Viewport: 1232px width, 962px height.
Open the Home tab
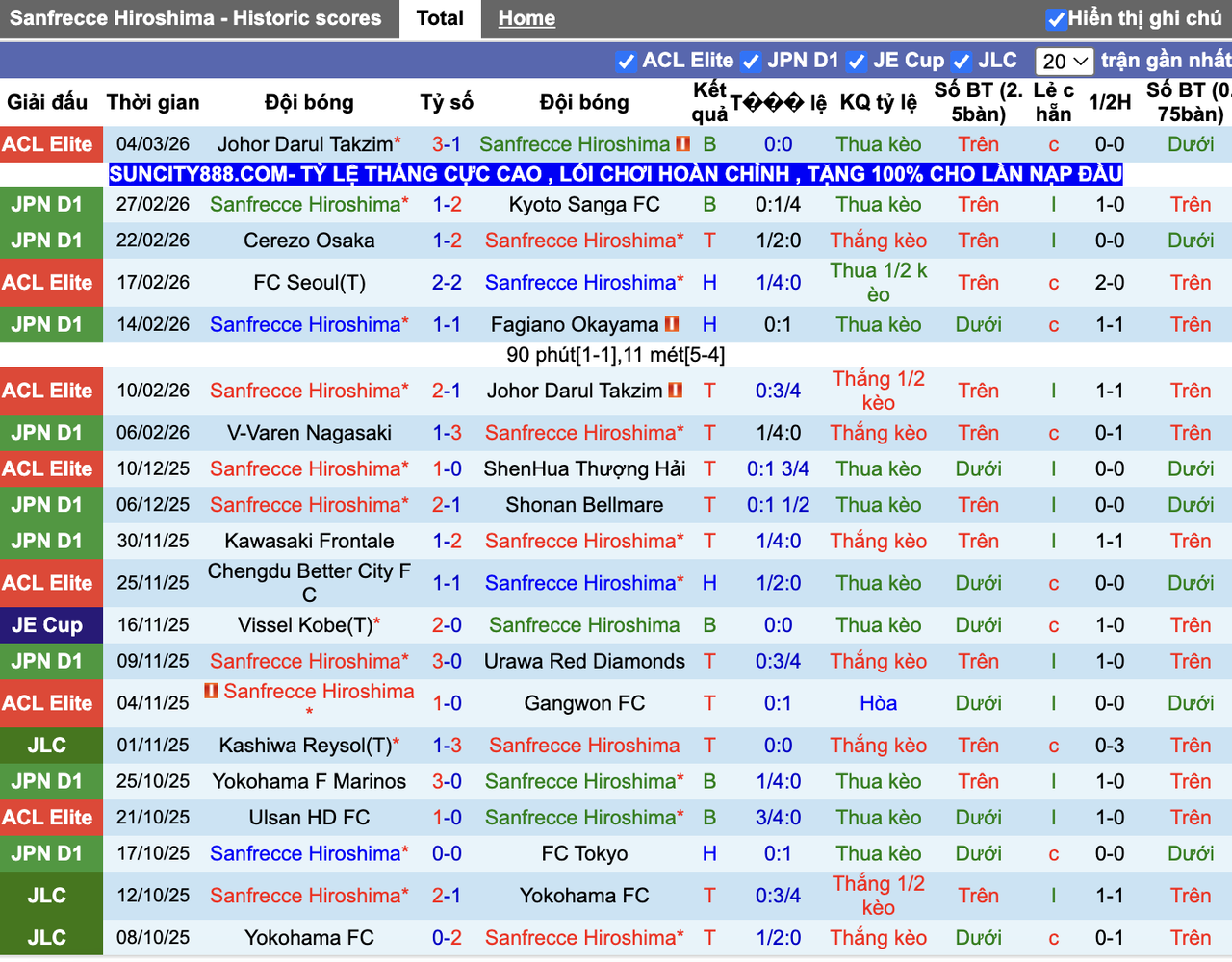(526, 18)
